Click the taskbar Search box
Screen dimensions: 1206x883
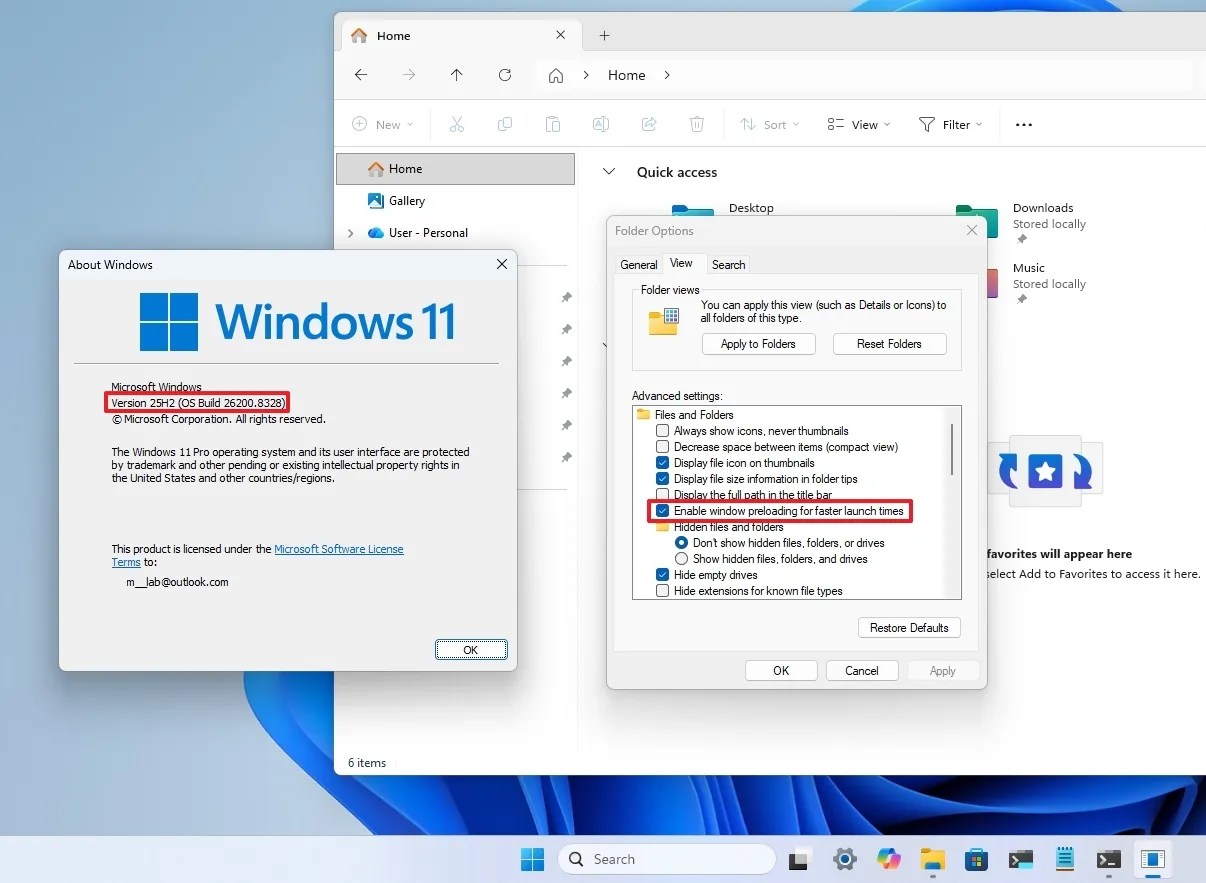[x=666, y=859]
